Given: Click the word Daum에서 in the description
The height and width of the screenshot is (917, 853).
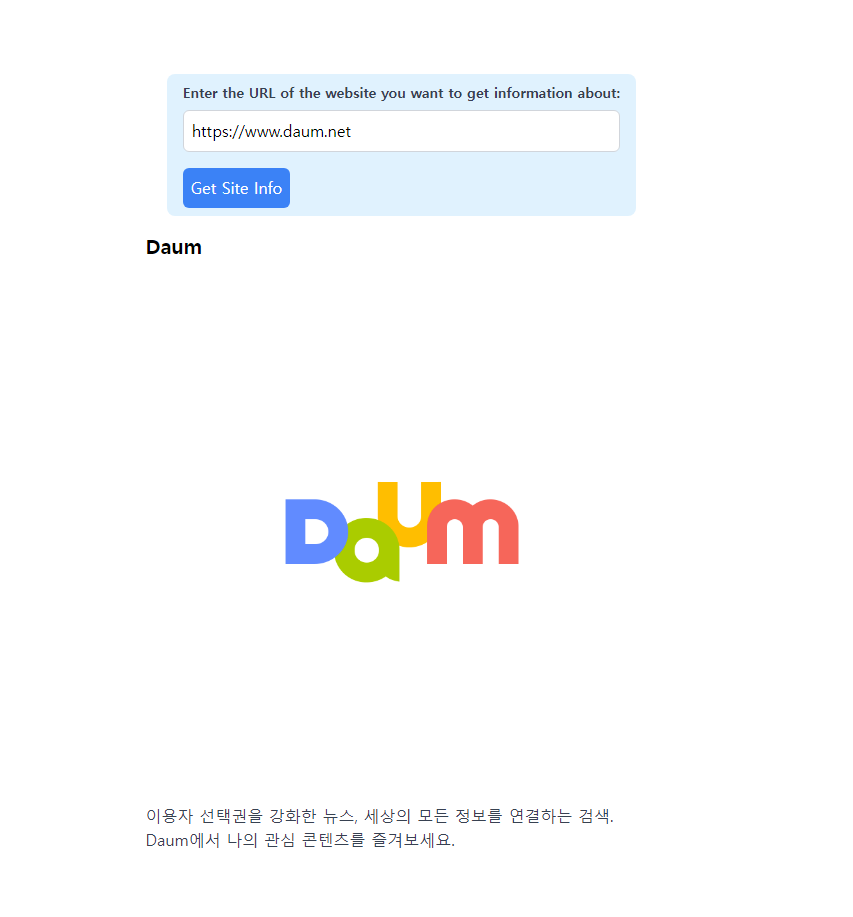Looking at the screenshot, I should [x=182, y=840].
